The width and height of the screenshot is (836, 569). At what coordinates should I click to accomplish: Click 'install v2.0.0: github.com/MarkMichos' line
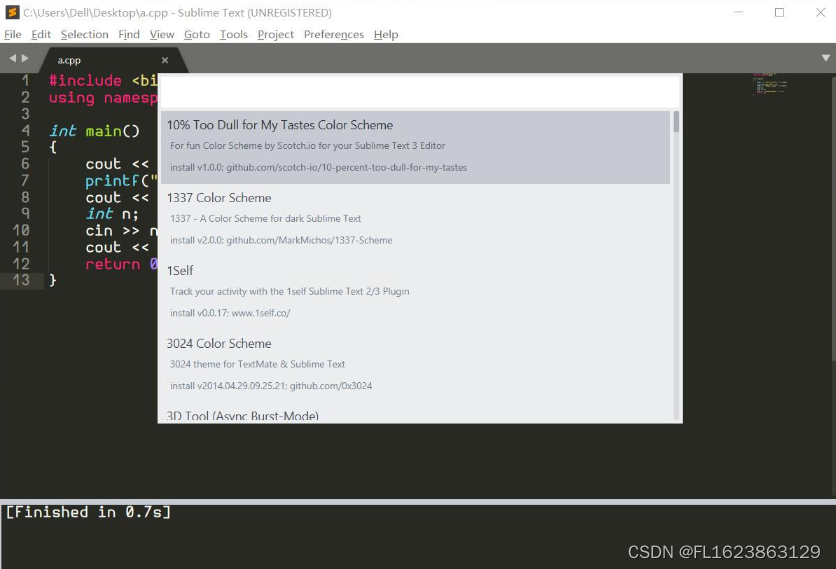point(281,241)
